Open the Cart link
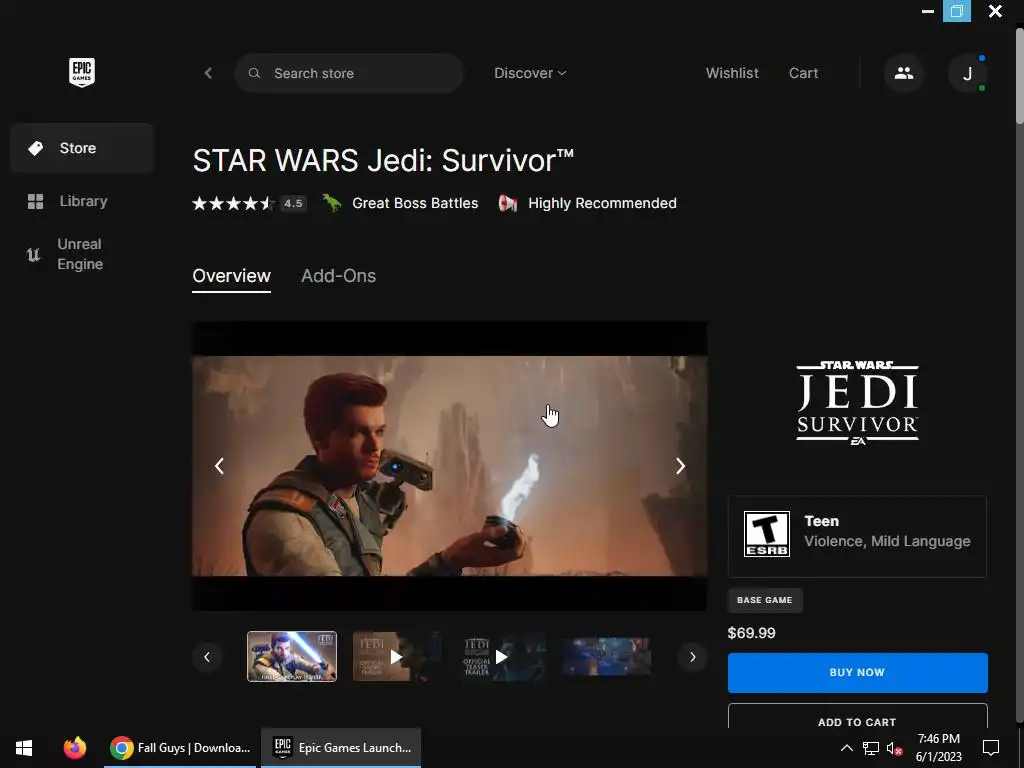Image resolution: width=1024 pixels, height=768 pixels. tap(803, 73)
